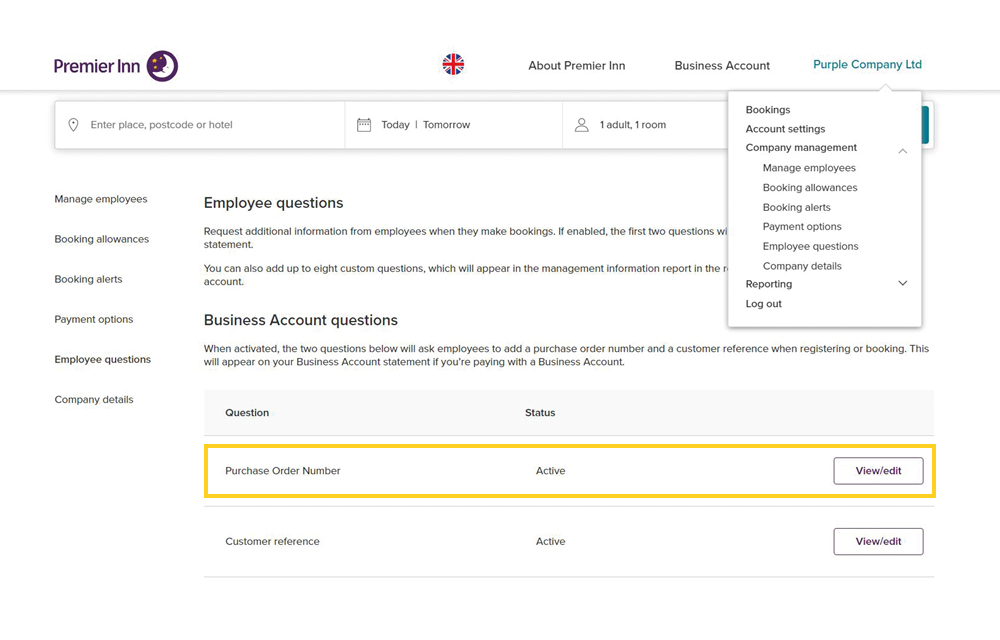The height and width of the screenshot is (640, 1000).
Task: Expand the Reporting submenu chevron
Action: pyautogui.click(x=902, y=283)
